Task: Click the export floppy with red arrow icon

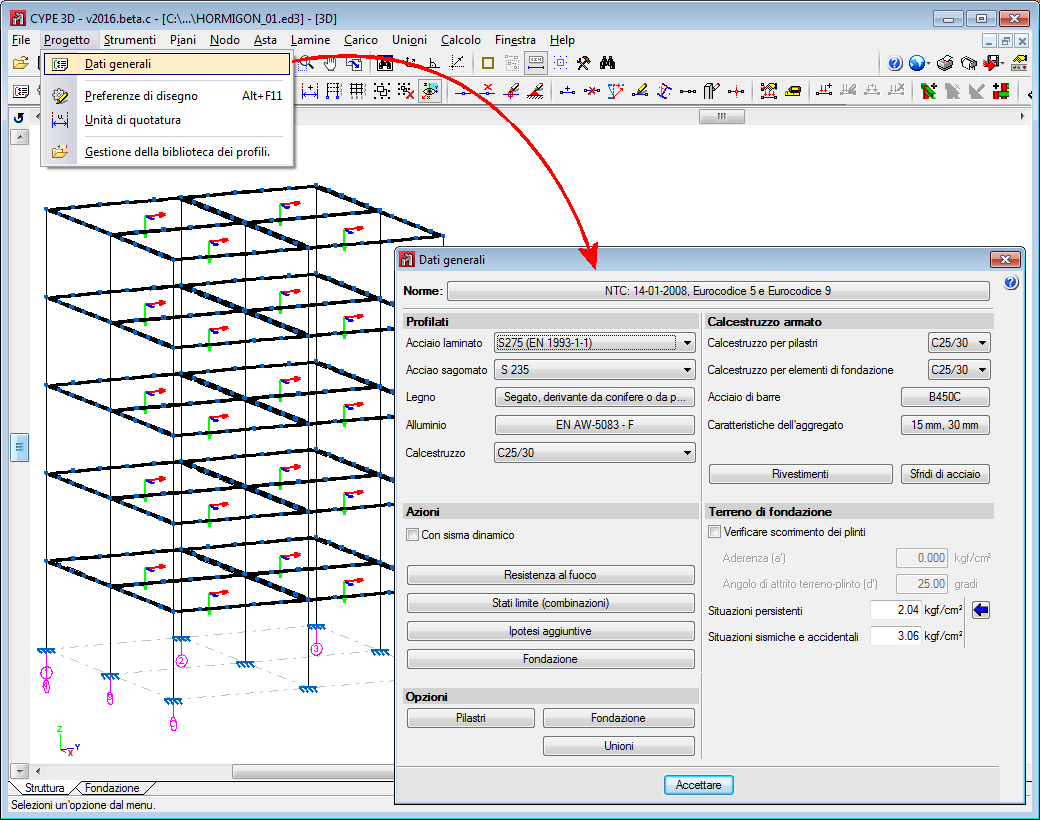Action: point(992,63)
